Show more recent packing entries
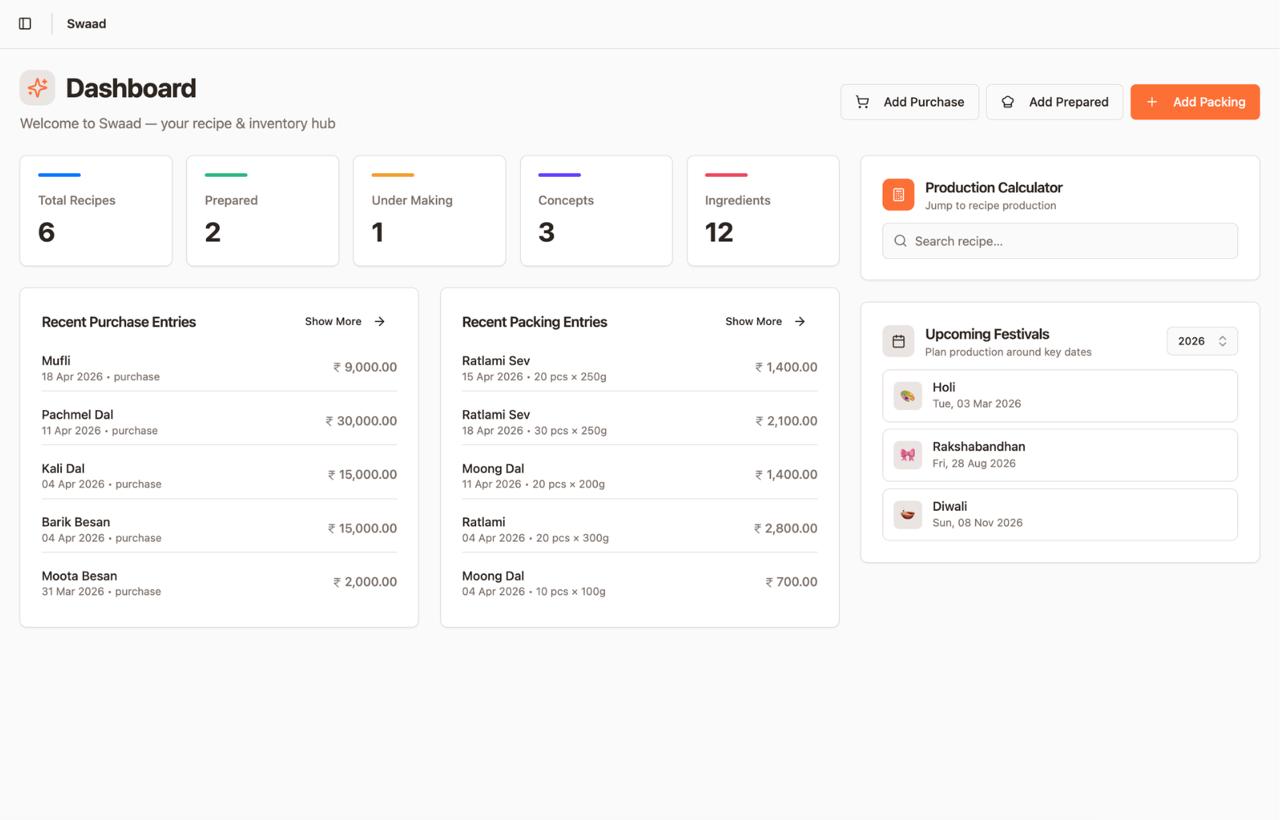The image size is (1280, 820). (x=766, y=322)
